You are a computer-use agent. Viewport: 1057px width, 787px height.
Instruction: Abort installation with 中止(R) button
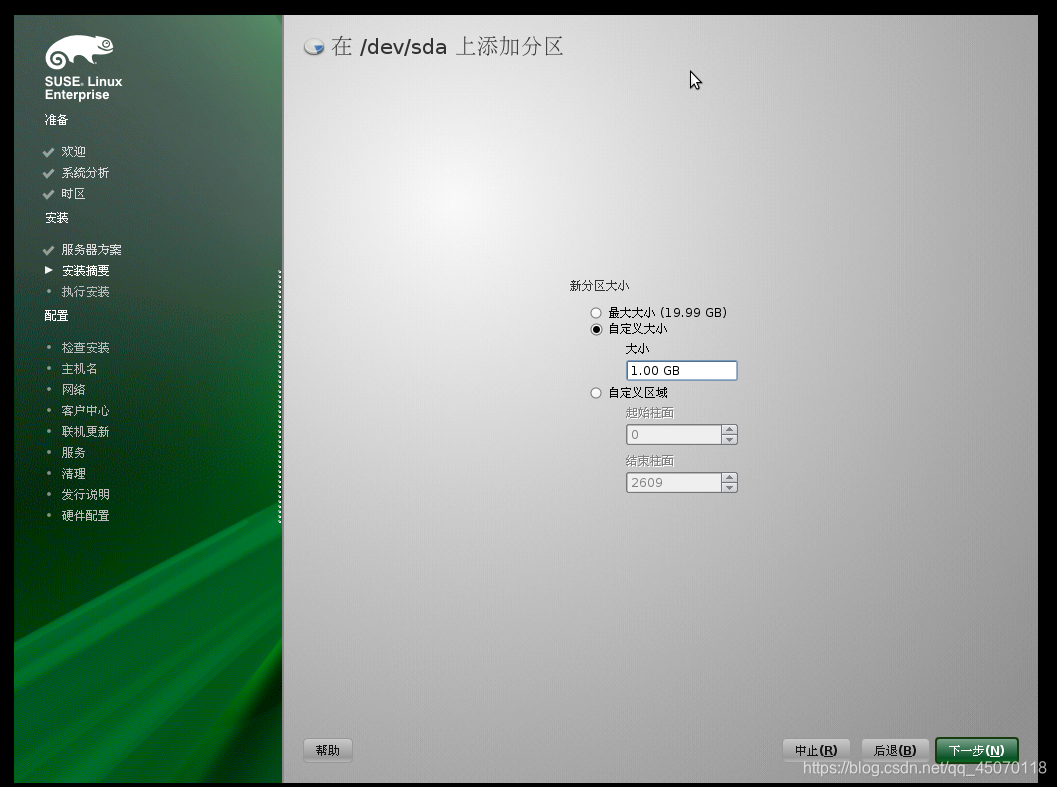[x=816, y=750]
